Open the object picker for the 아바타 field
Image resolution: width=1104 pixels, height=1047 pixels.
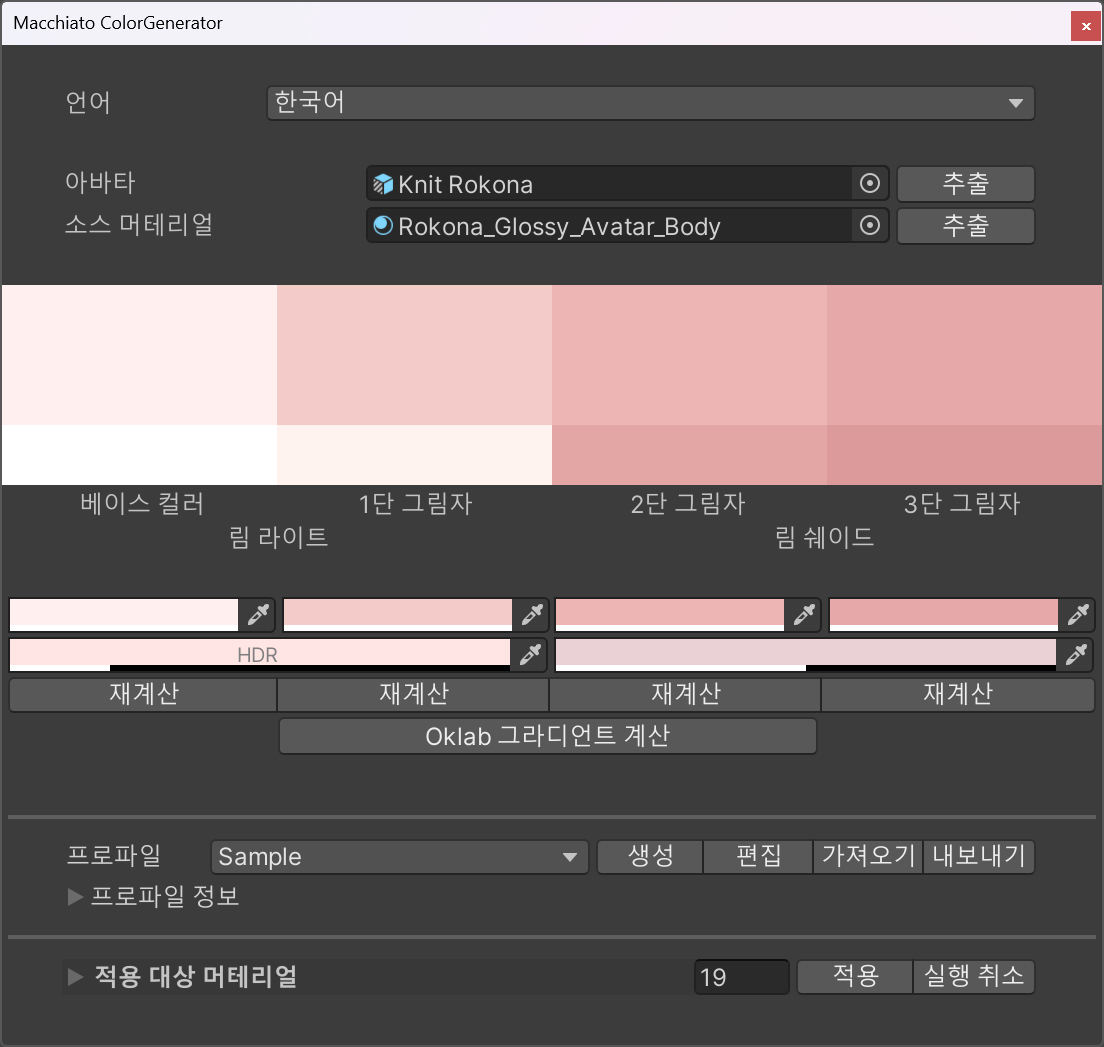870,184
